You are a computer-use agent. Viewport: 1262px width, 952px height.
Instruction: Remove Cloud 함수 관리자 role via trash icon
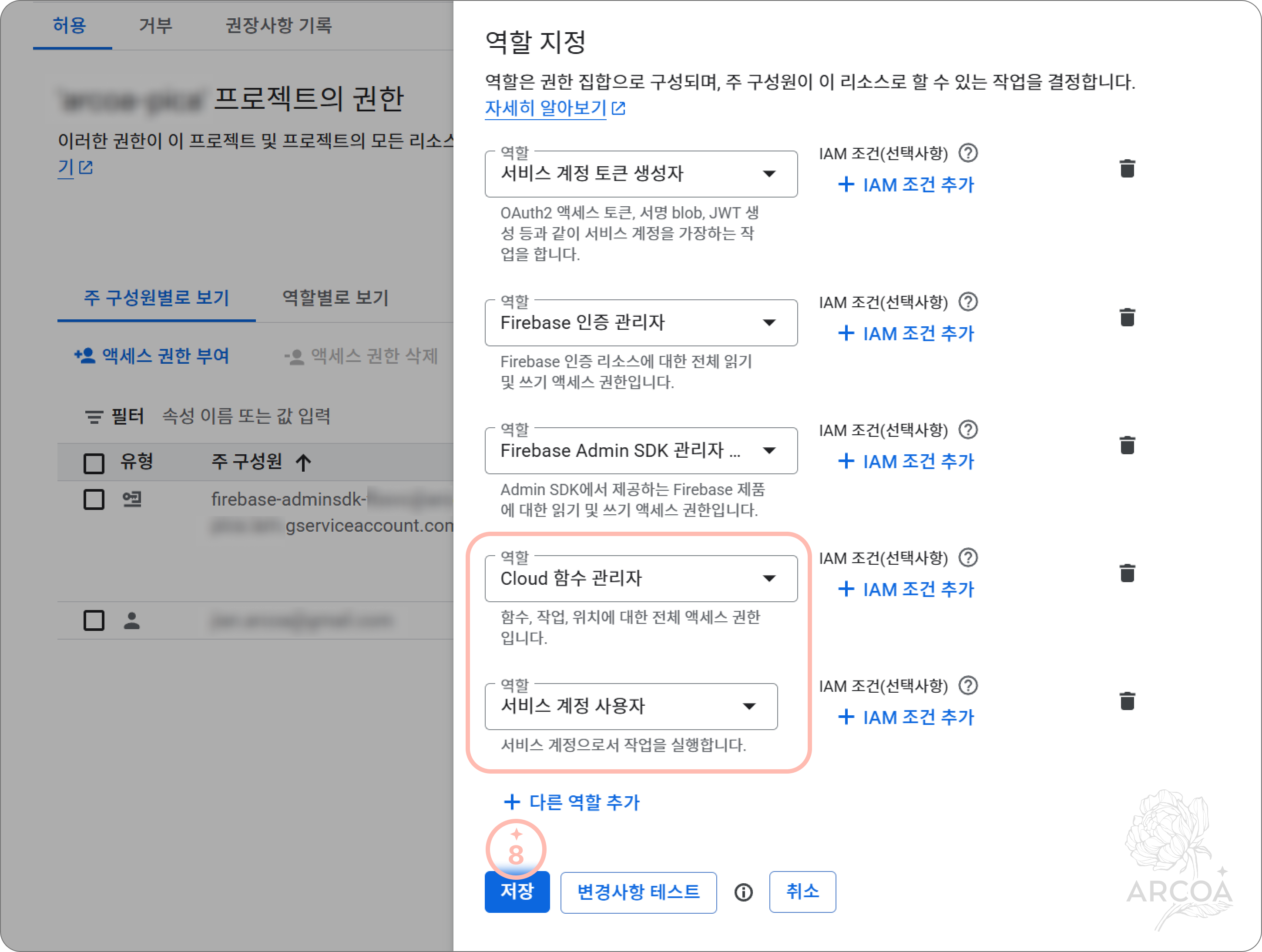pyautogui.click(x=1127, y=573)
